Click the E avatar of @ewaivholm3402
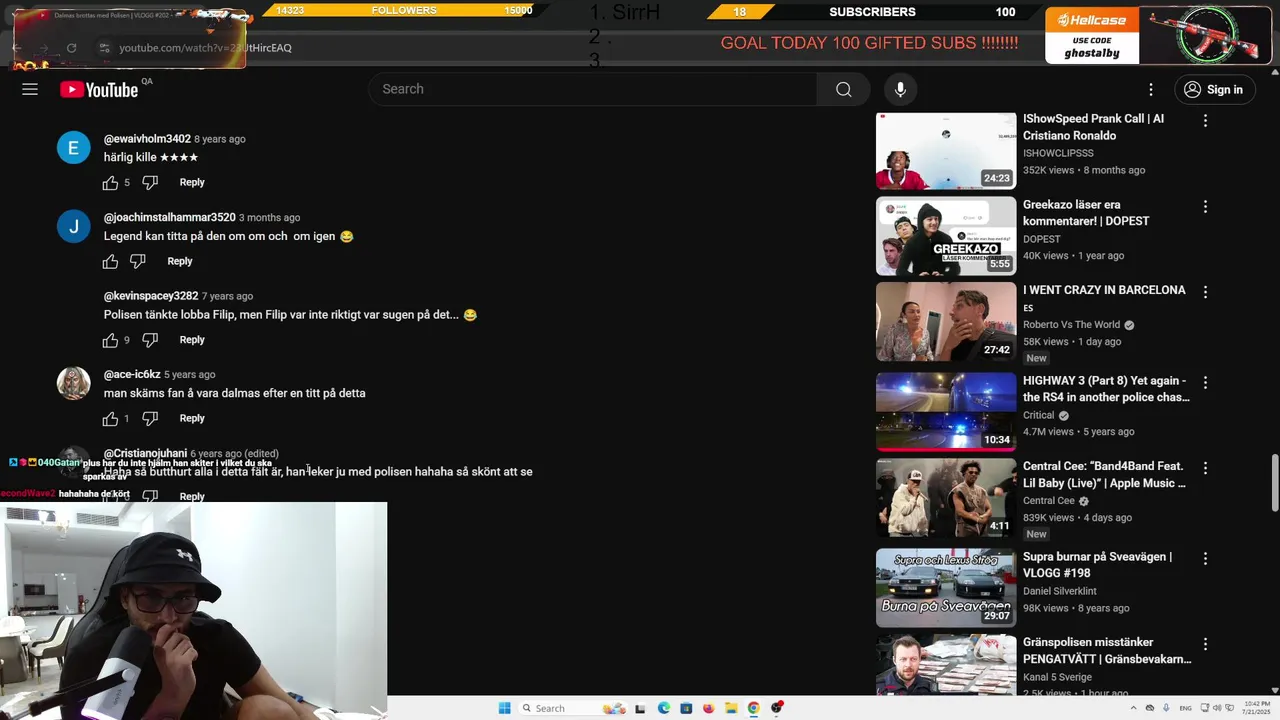 click(73, 148)
